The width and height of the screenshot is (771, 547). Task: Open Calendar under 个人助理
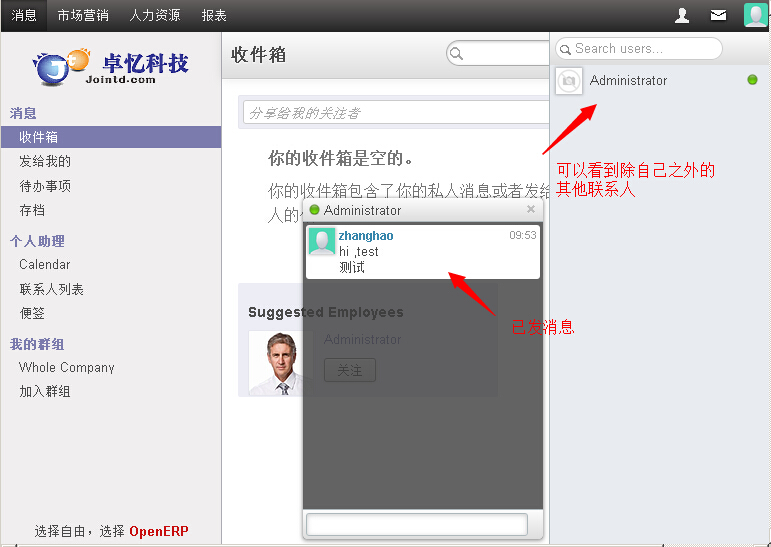pos(45,264)
